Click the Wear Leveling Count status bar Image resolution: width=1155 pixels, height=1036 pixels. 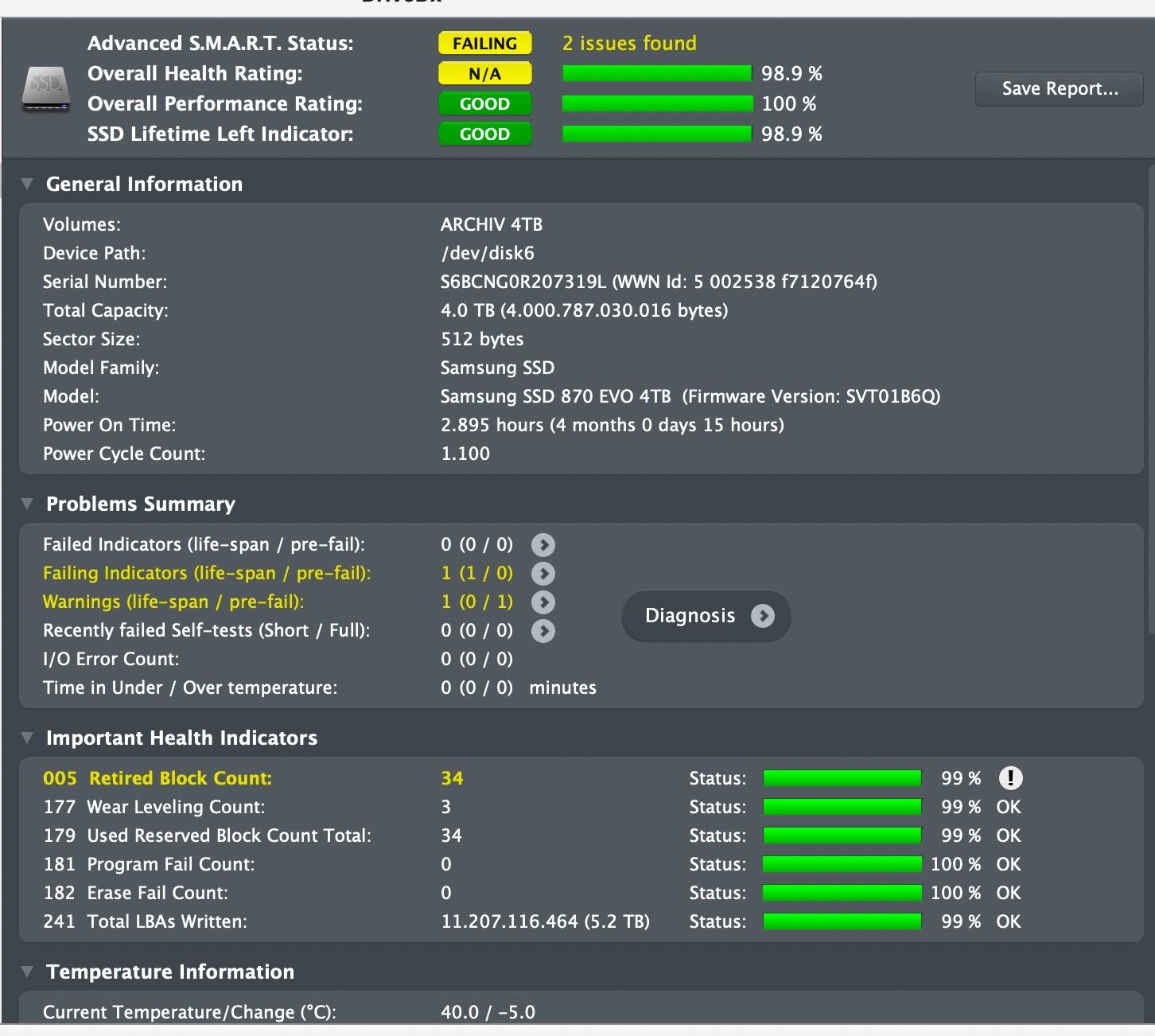coord(842,807)
